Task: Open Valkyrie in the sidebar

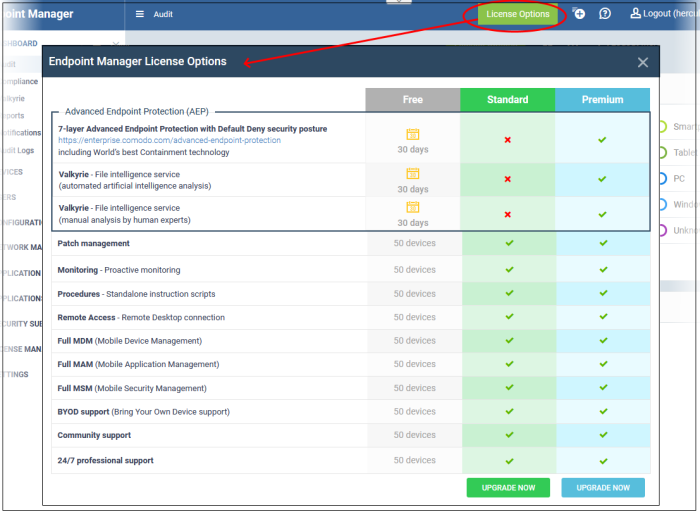Action: pyautogui.click(x=14, y=99)
